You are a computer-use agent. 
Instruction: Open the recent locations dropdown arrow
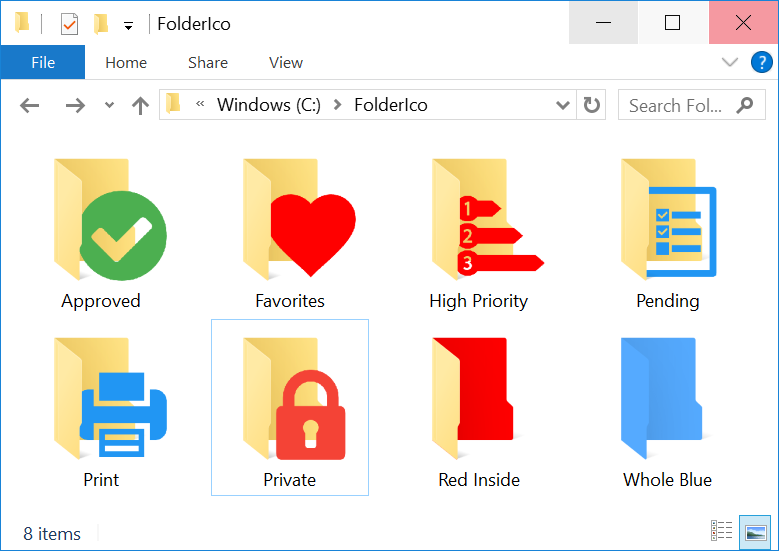coord(109,105)
